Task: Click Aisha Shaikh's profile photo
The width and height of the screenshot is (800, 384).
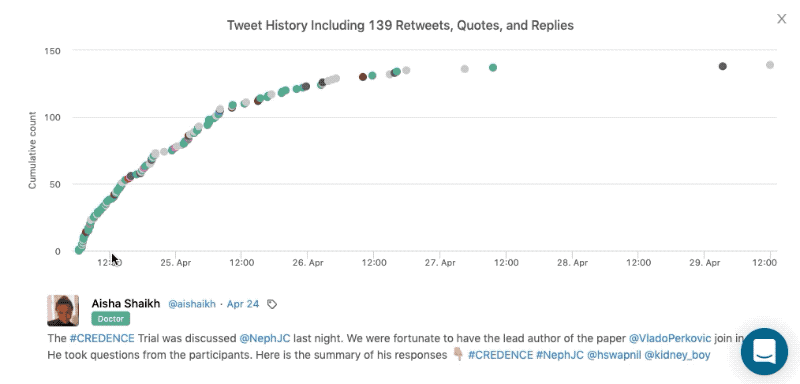Action: click(x=63, y=310)
